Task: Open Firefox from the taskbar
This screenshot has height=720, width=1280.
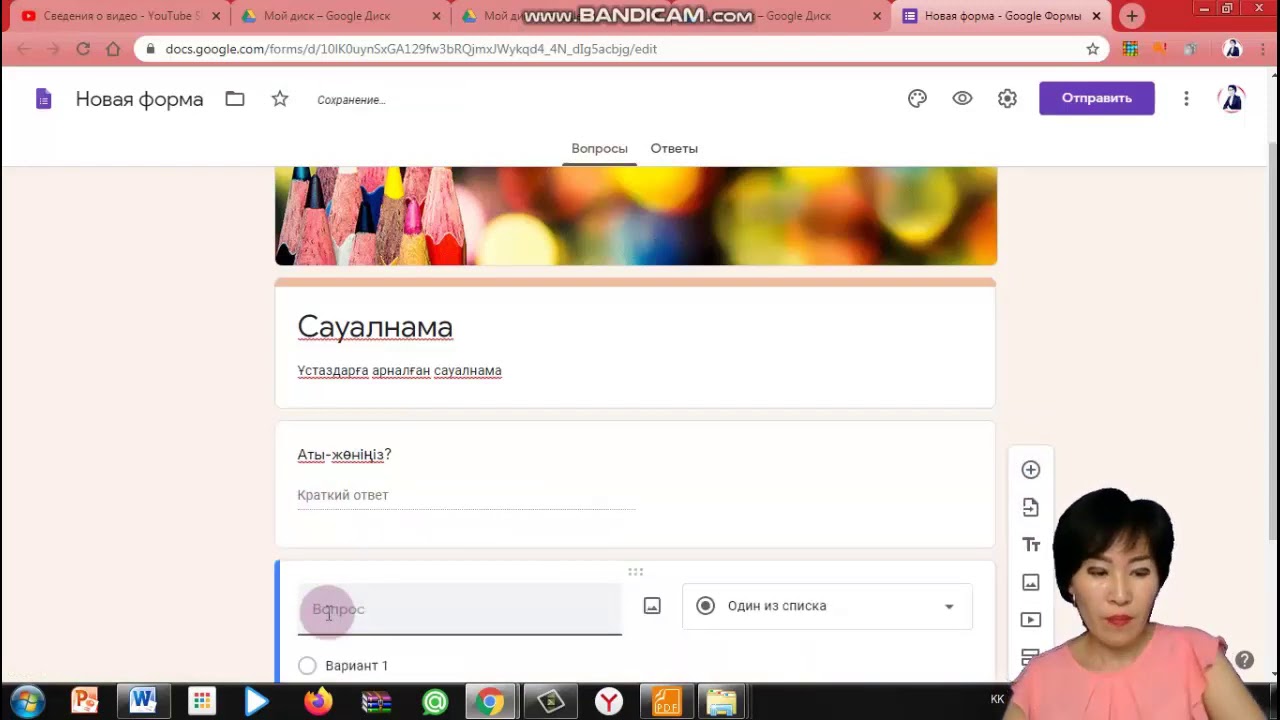Action: [318, 702]
